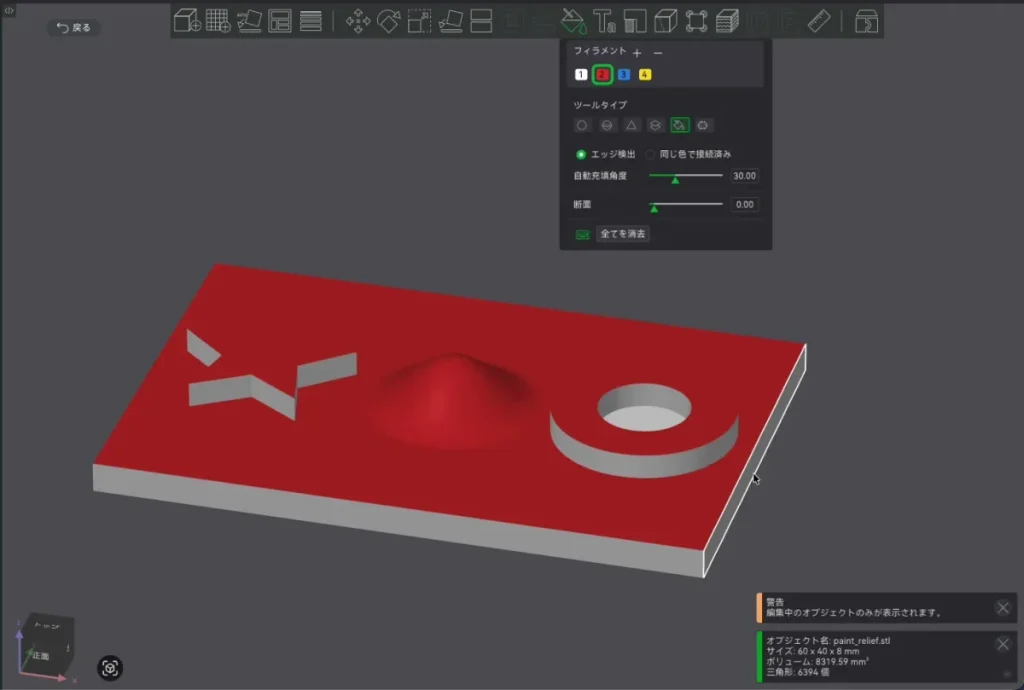
Task: Select the Cut tool
Action: [481, 21]
